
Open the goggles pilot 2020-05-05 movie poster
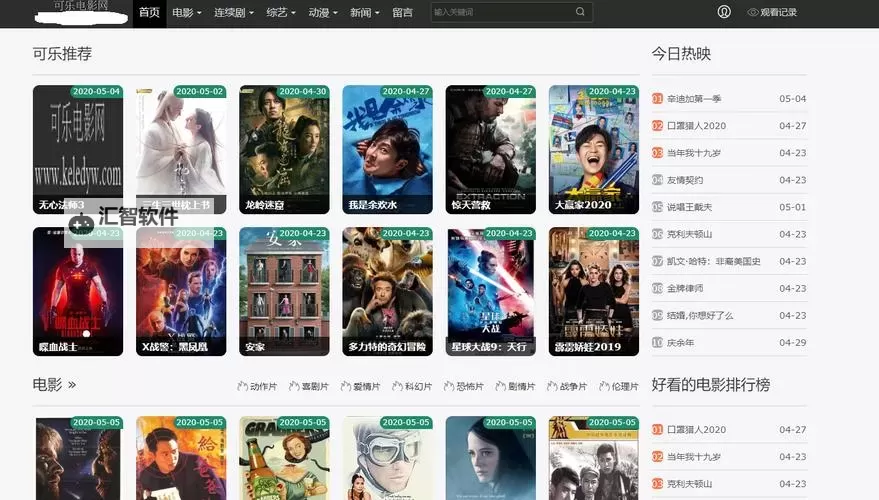[x=387, y=458]
